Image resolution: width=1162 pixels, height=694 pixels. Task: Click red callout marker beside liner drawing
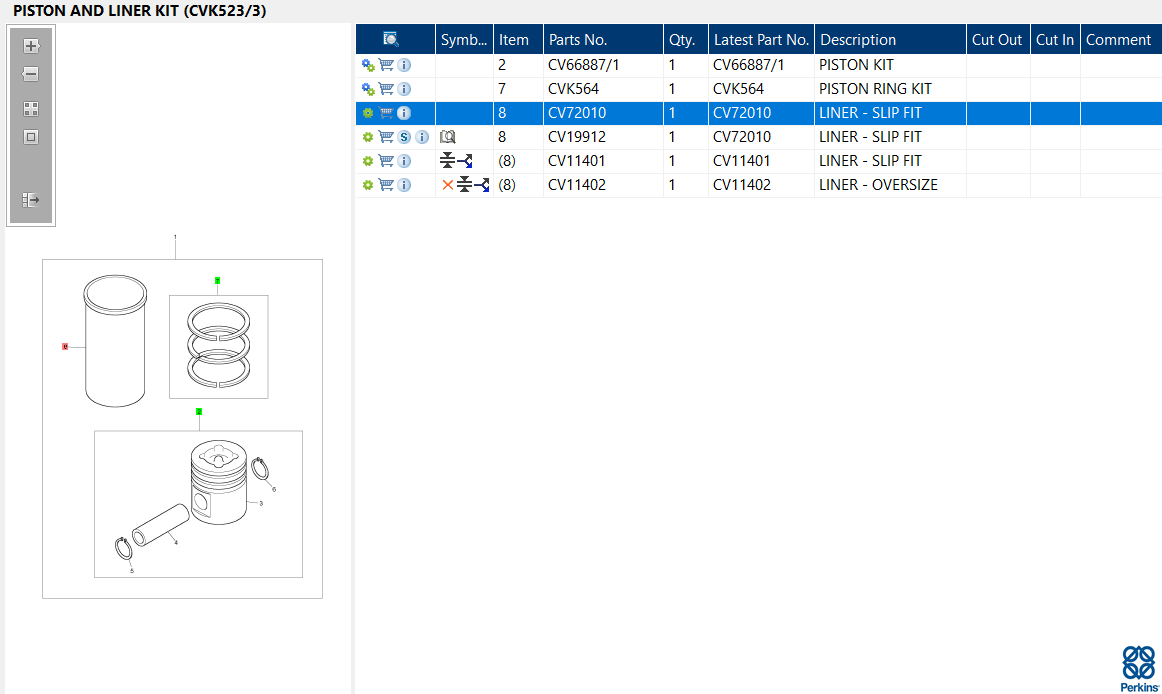pyautogui.click(x=65, y=346)
